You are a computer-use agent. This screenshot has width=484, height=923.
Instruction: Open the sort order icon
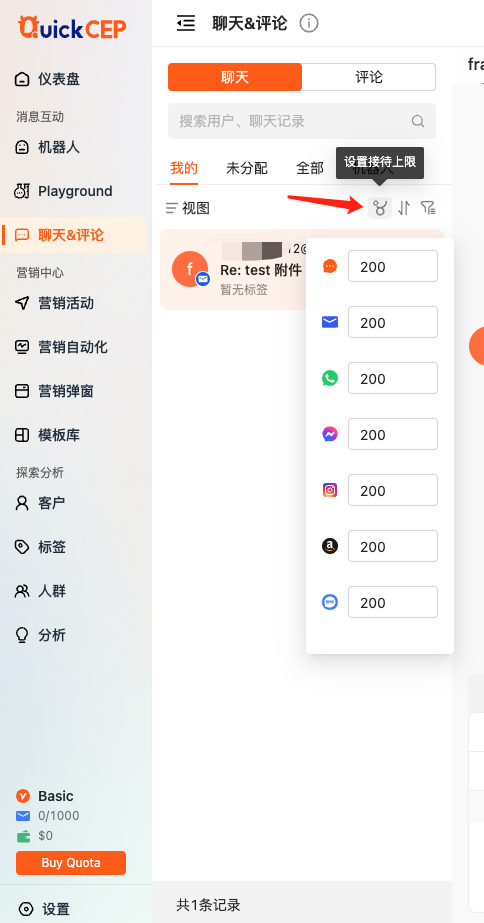point(404,208)
